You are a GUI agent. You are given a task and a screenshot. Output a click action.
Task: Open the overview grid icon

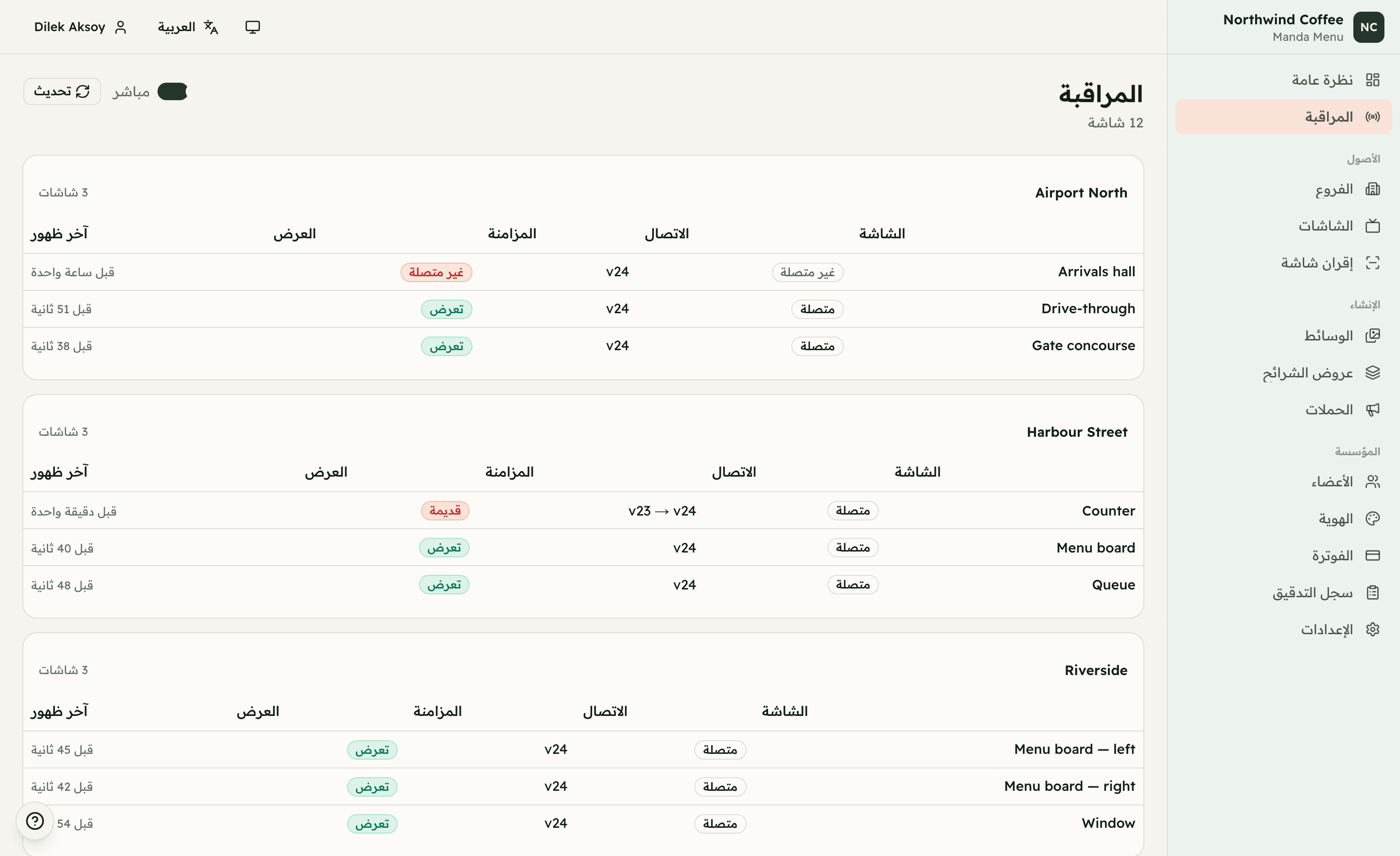click(1372, 80)
